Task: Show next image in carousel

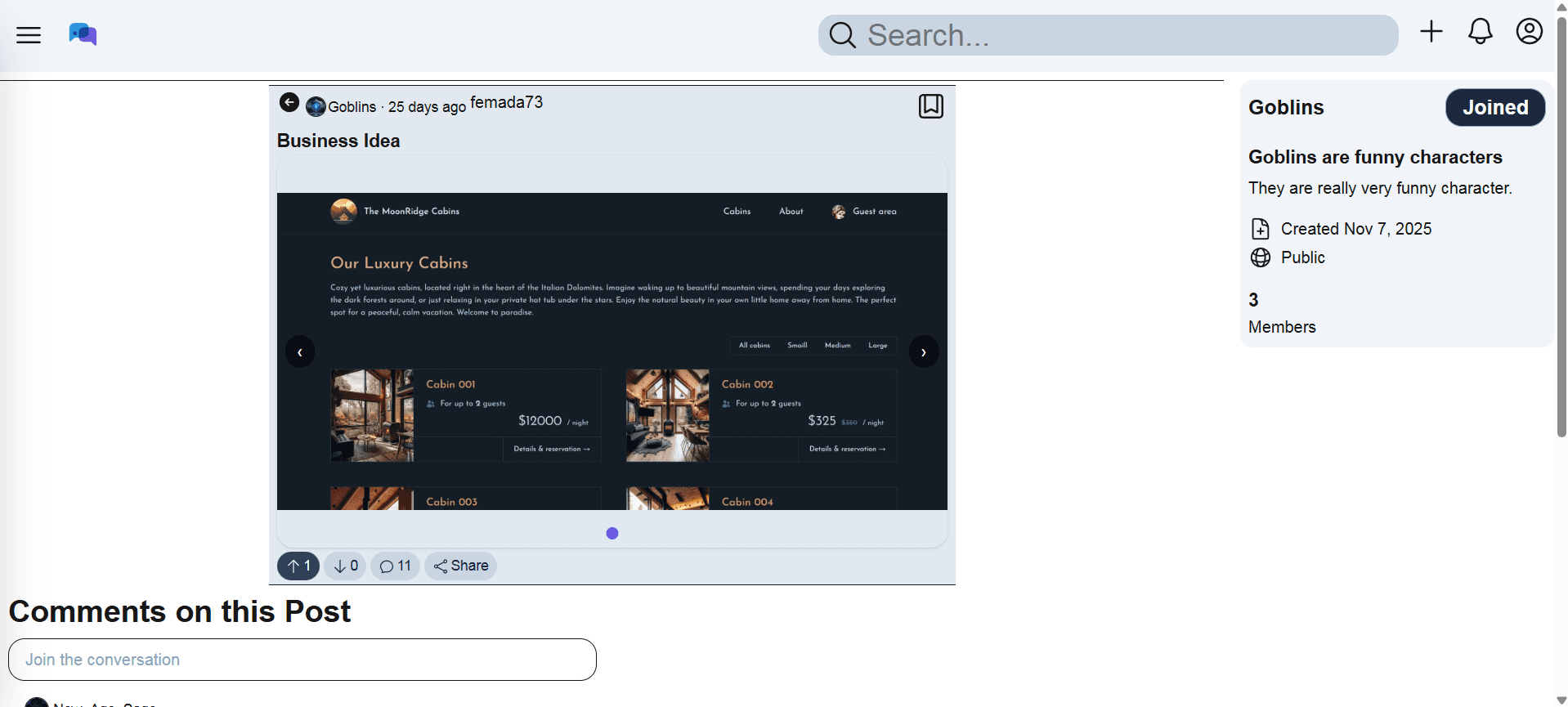Action: (x=924, y=351)
